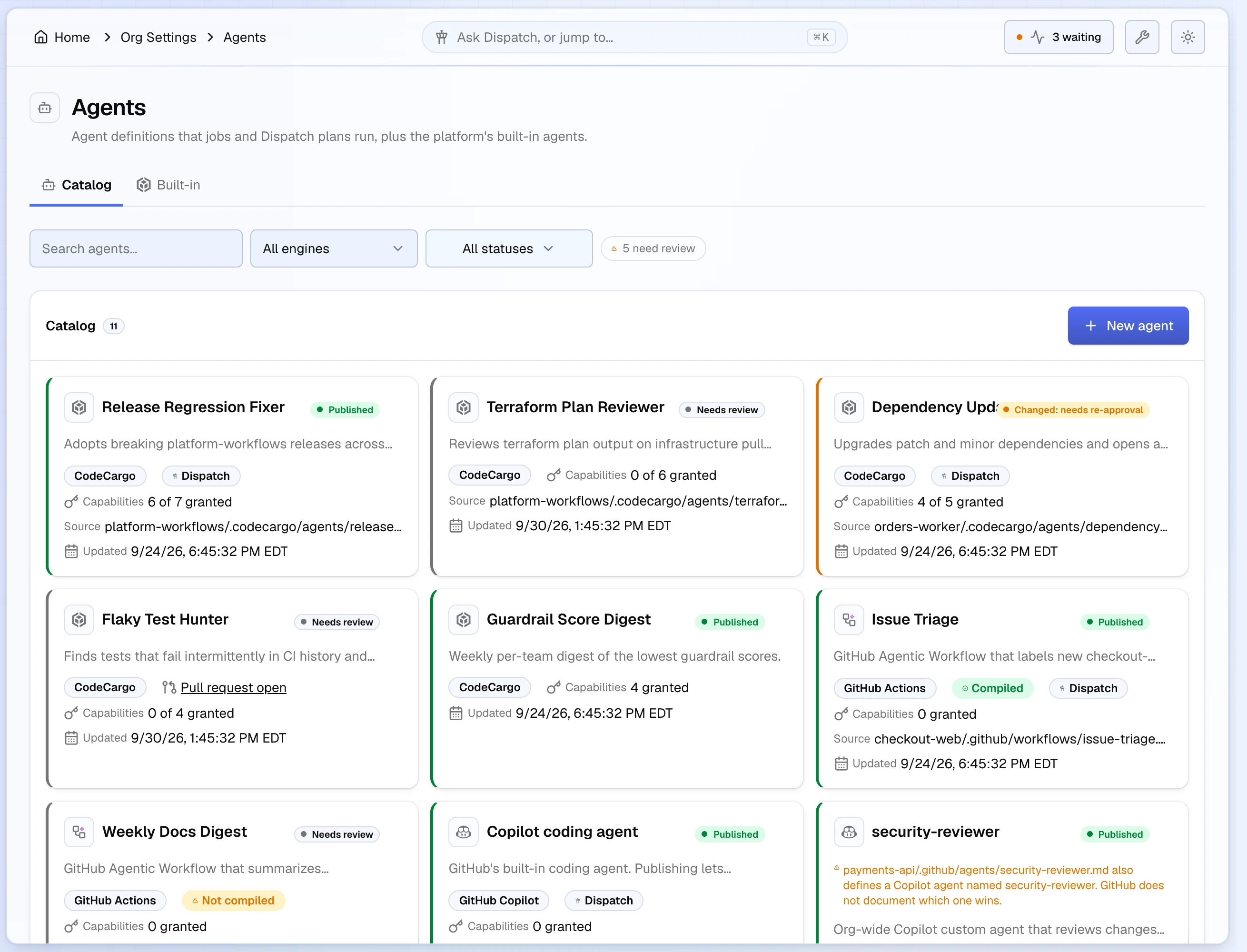Click capabilities key icon on Dependency Updater
This screenshot has height=952, width=1247.
click(841, 502)
